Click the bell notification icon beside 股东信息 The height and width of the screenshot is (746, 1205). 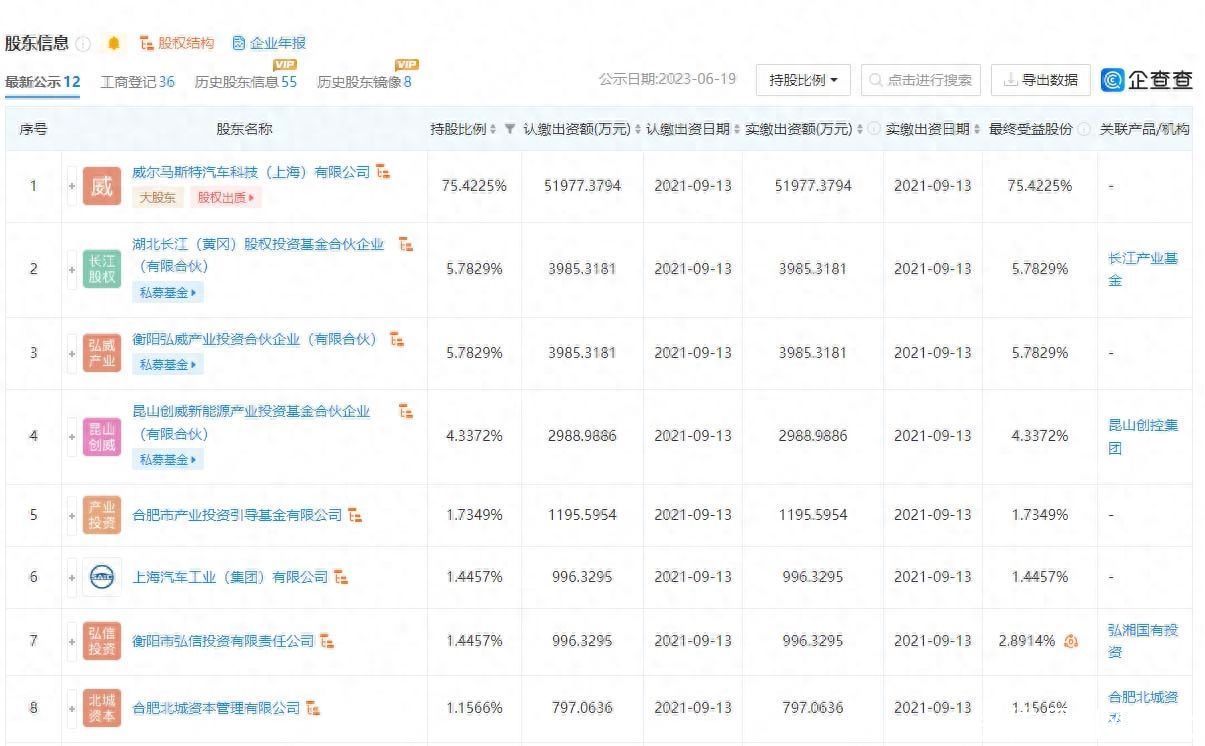113,43
